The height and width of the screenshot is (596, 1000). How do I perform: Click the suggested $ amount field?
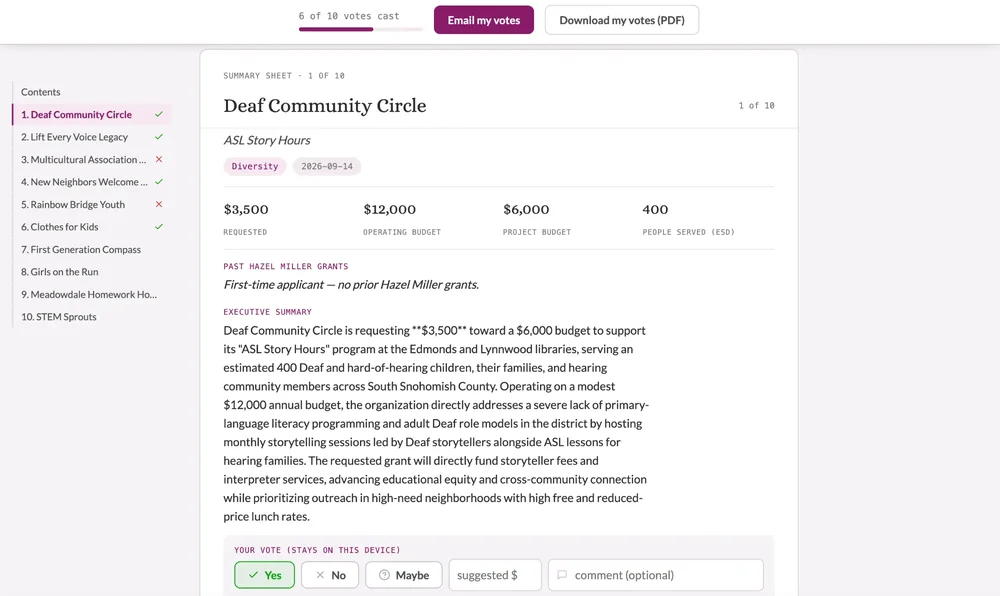[x=495, y=575]
